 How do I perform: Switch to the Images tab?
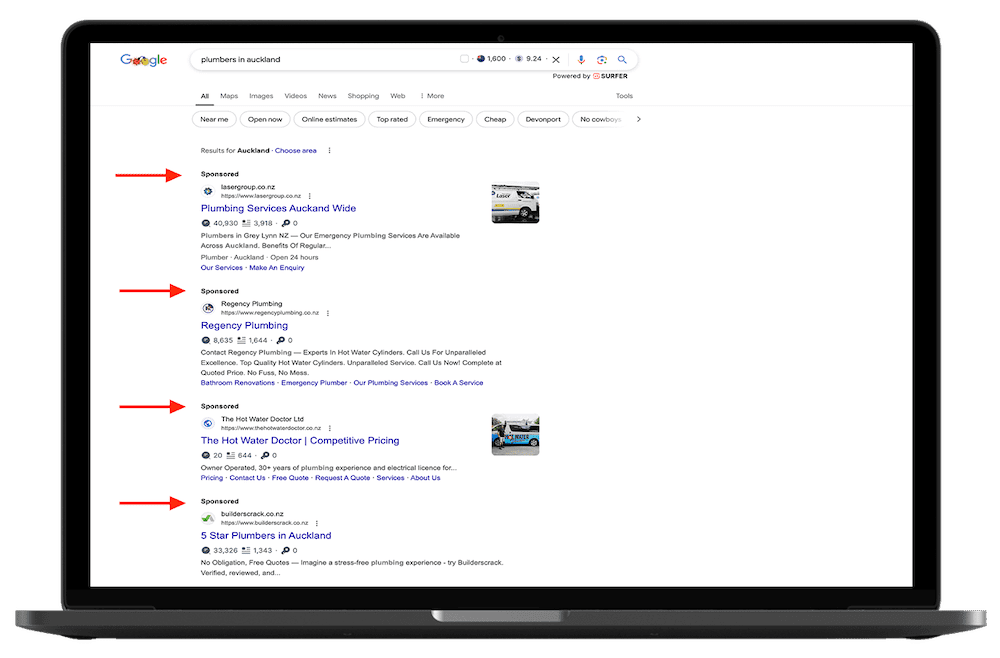(261, 96)
